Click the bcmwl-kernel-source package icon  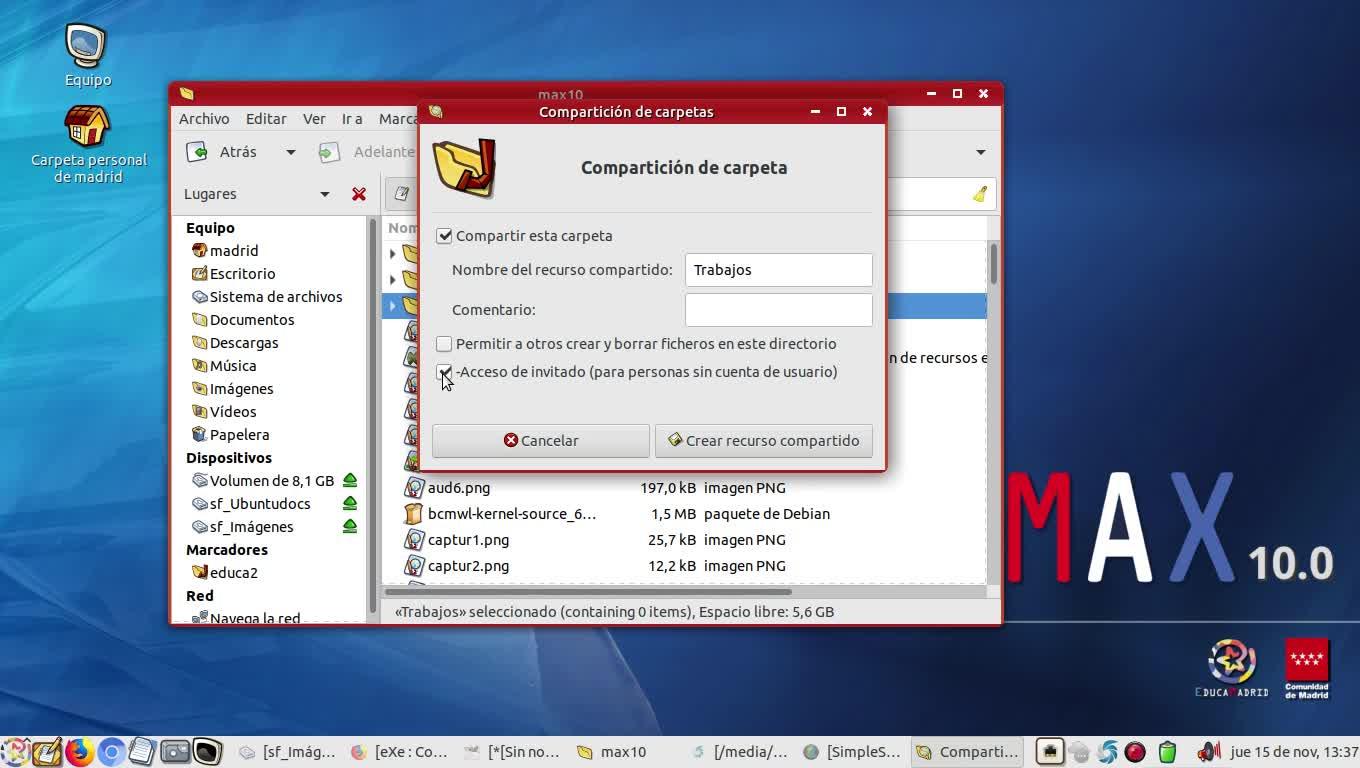414,514
